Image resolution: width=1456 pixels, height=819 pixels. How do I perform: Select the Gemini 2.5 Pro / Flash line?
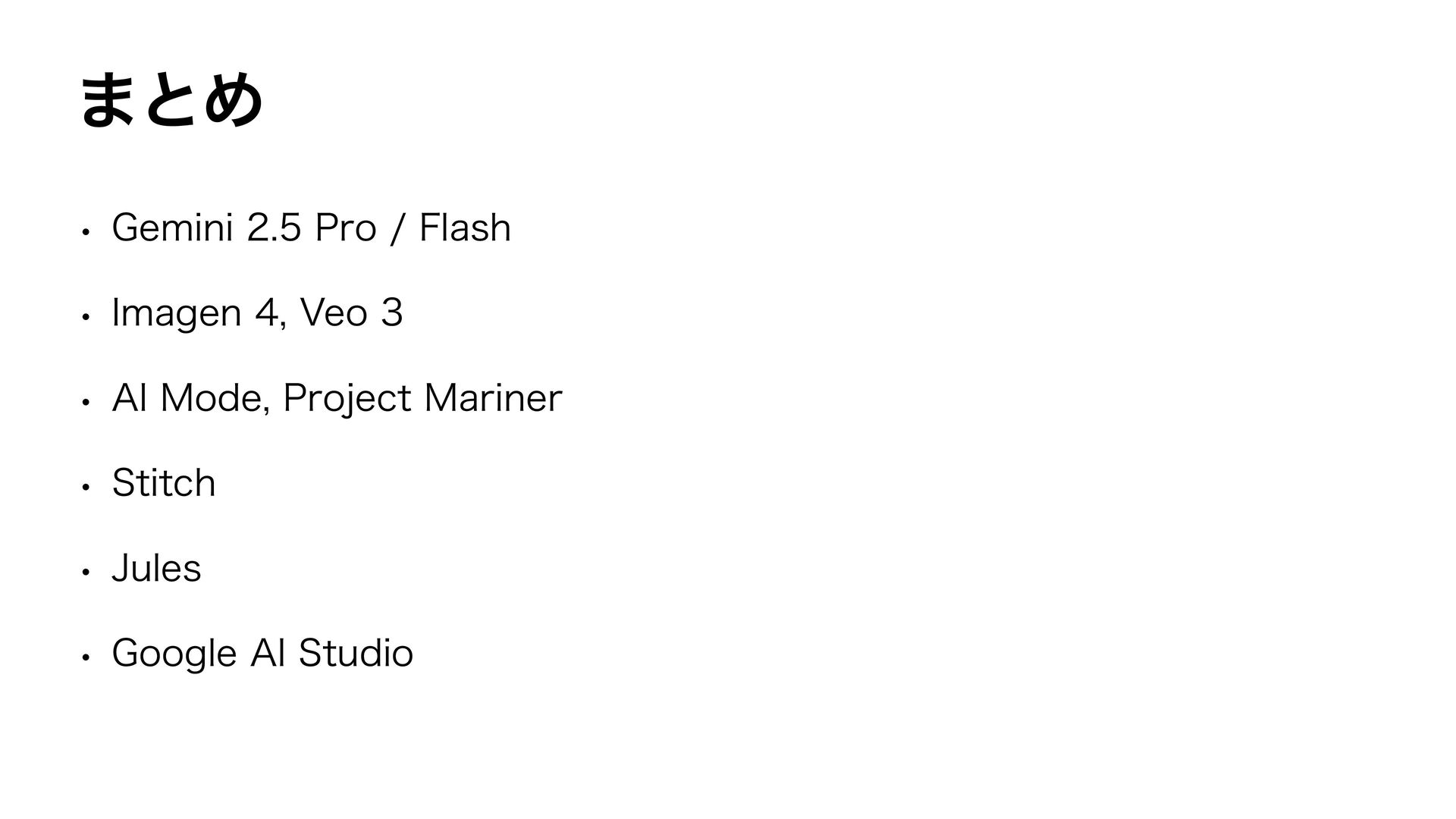tap(312, 227)
